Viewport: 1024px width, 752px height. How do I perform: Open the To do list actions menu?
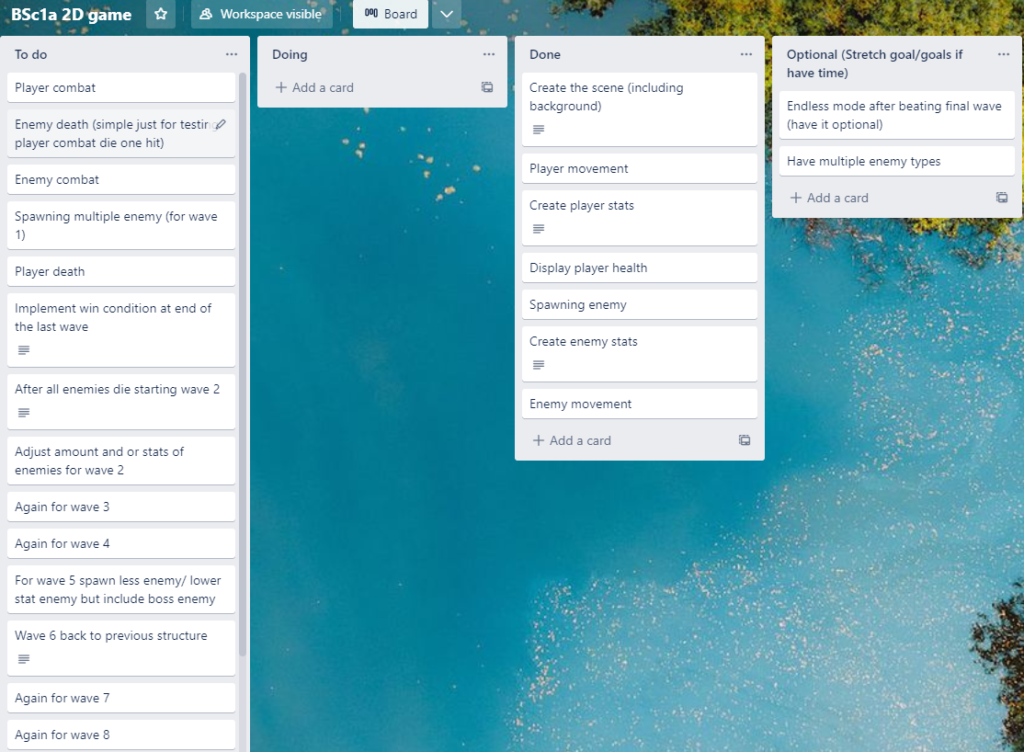point(231,54)
